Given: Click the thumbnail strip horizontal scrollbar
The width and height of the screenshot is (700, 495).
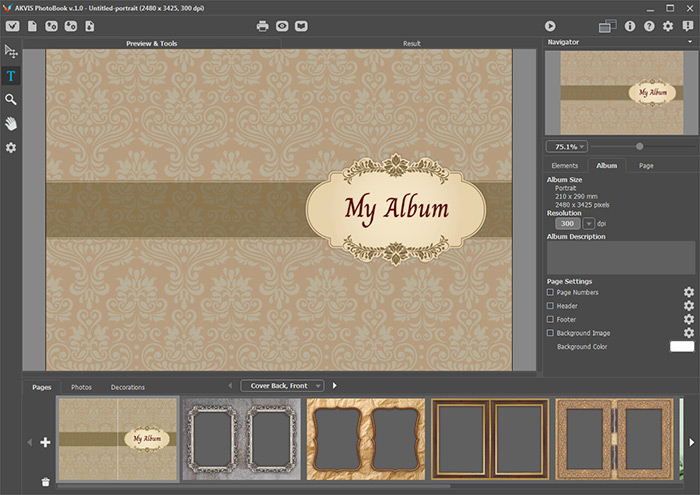Looking at the screenshot, I should tap(254, 486).
